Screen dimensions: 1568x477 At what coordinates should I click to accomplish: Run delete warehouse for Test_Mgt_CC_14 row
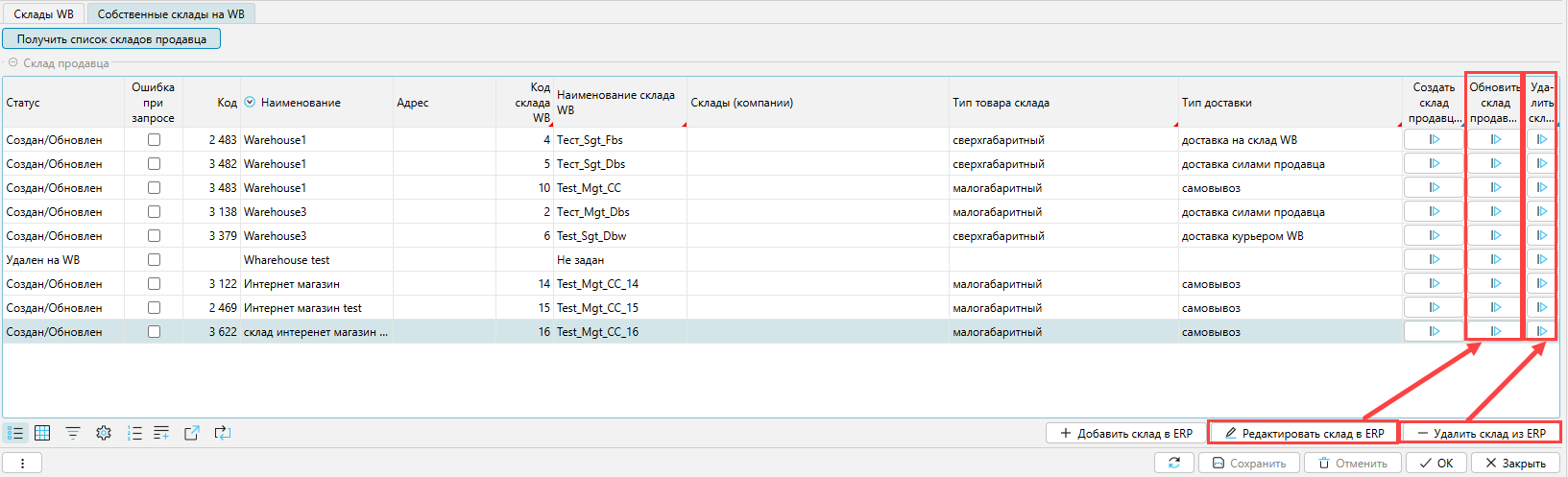[1541, 283]
